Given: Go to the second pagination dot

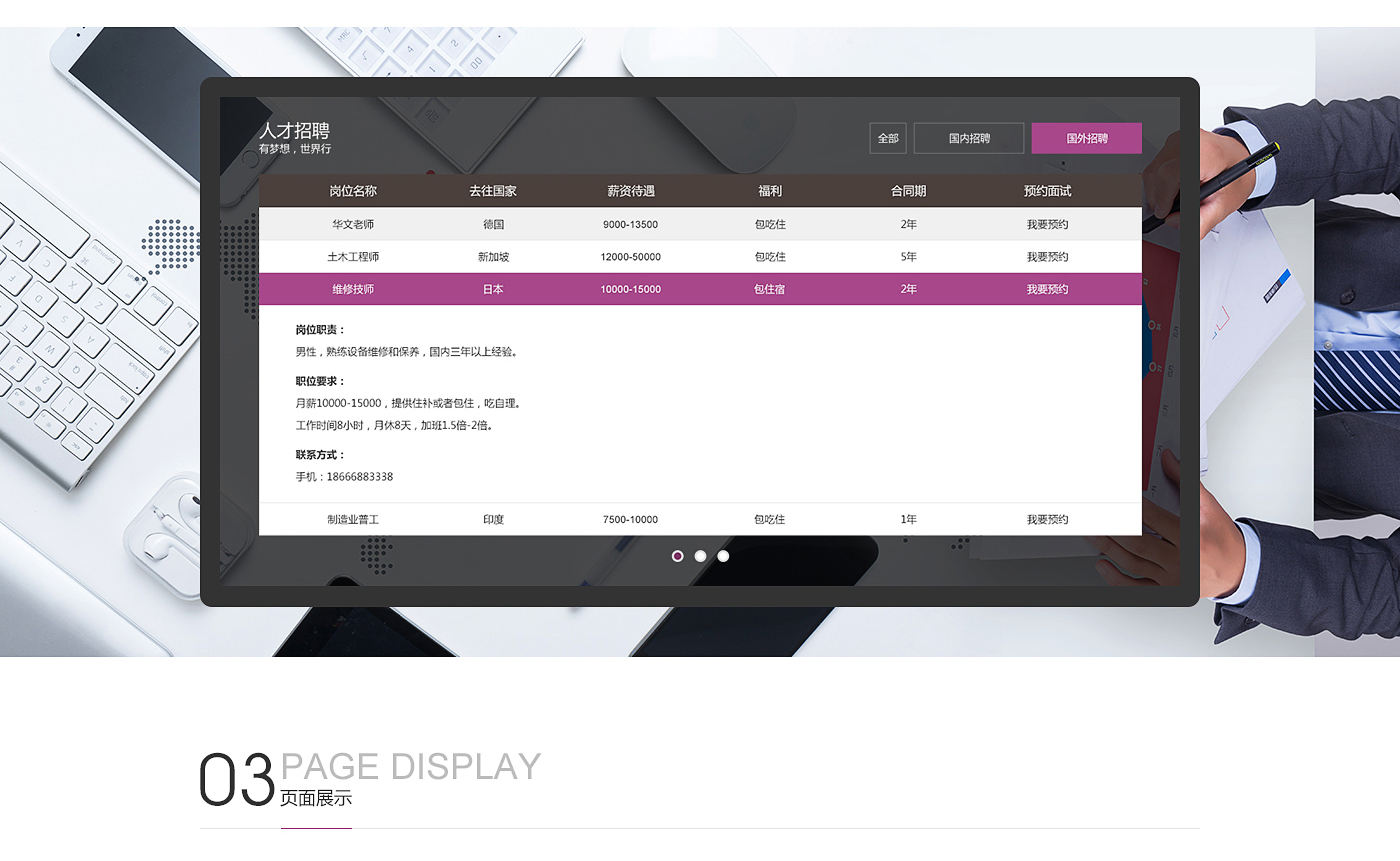Looking at the screenshot, I should pyautogui.click(x=700, y=556).
